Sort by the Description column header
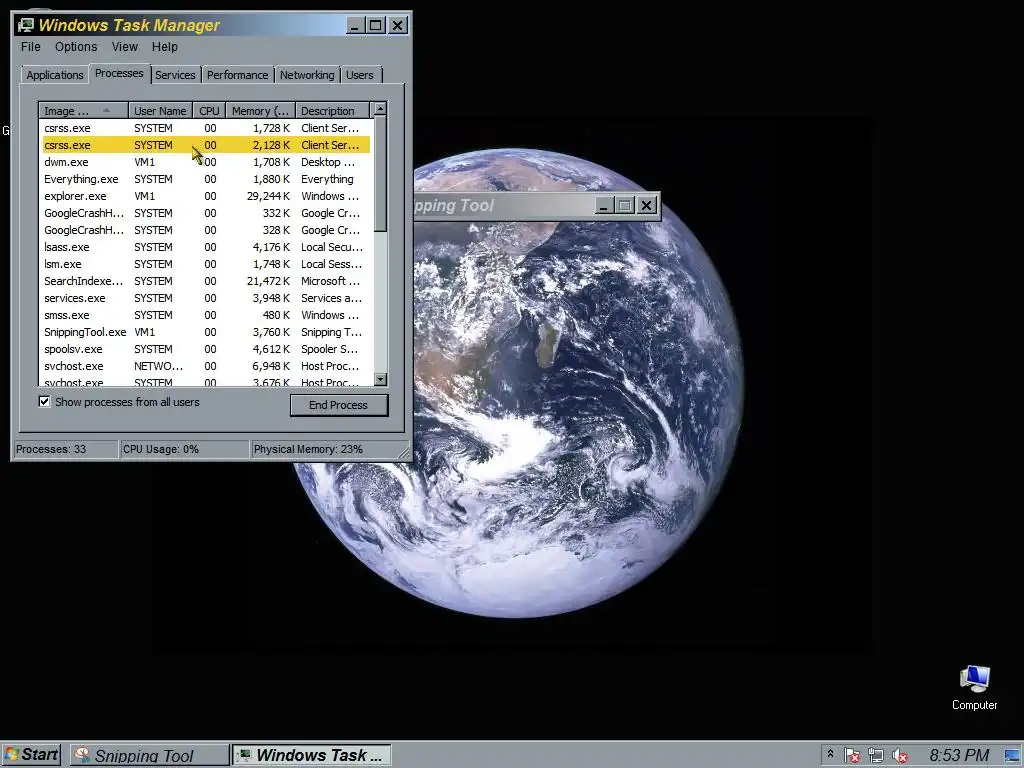1024x768 pixels. tap(332, 111)
